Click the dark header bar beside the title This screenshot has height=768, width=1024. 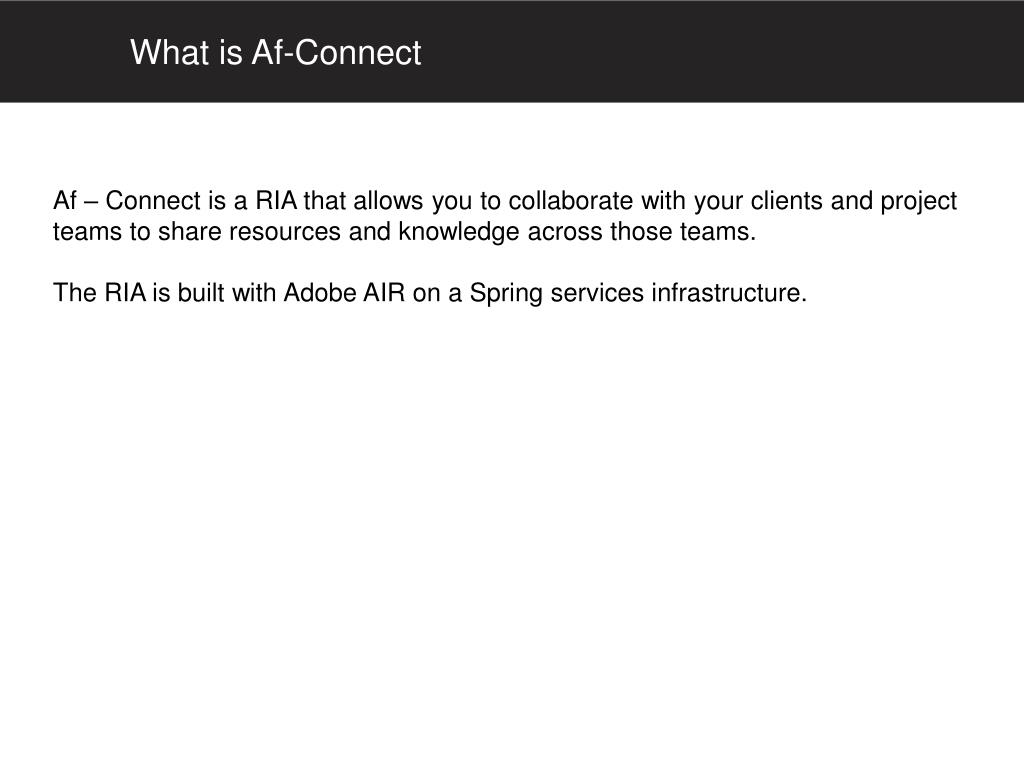(718, 51)
